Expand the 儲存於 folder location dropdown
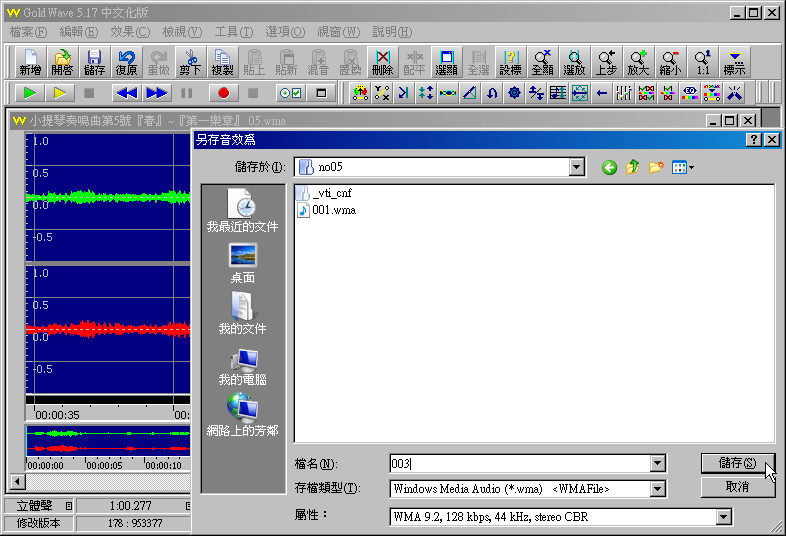Image resolution: width=786 pixels, height=536 pixels. tap(577, 167)
